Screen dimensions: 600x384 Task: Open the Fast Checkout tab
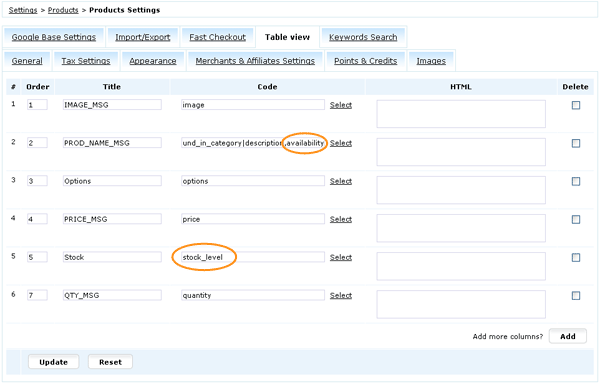[x=217, y=37]
